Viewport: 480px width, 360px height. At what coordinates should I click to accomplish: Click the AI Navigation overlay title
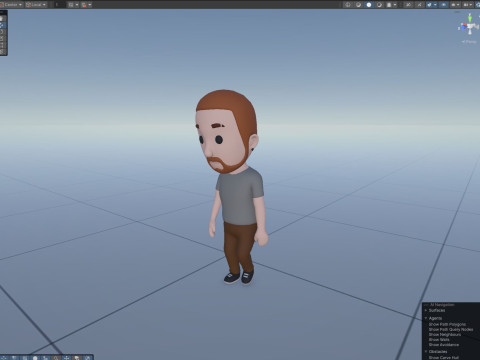click(442, 305)
